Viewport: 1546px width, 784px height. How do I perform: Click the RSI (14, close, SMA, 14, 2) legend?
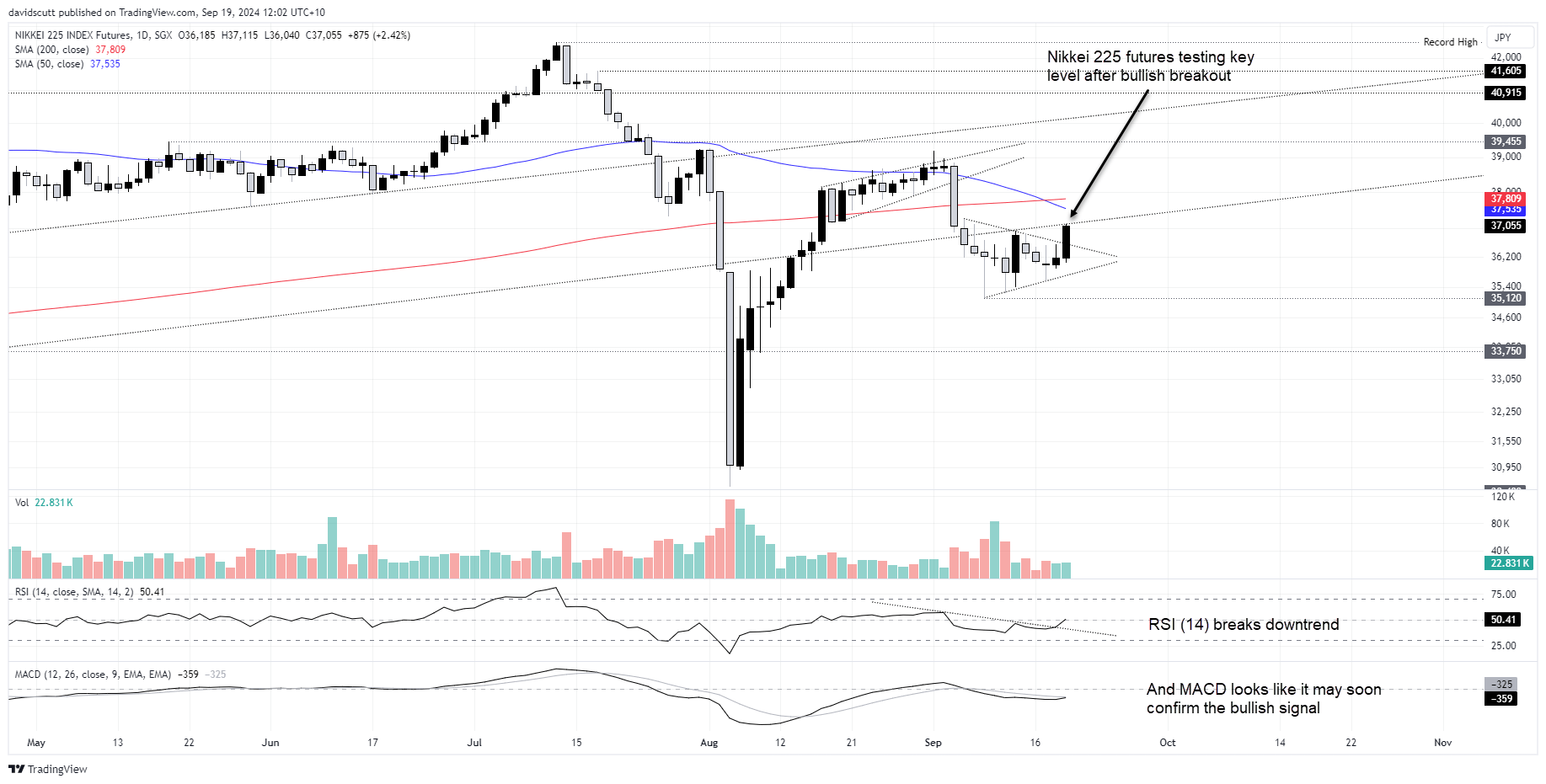point(89,592)
